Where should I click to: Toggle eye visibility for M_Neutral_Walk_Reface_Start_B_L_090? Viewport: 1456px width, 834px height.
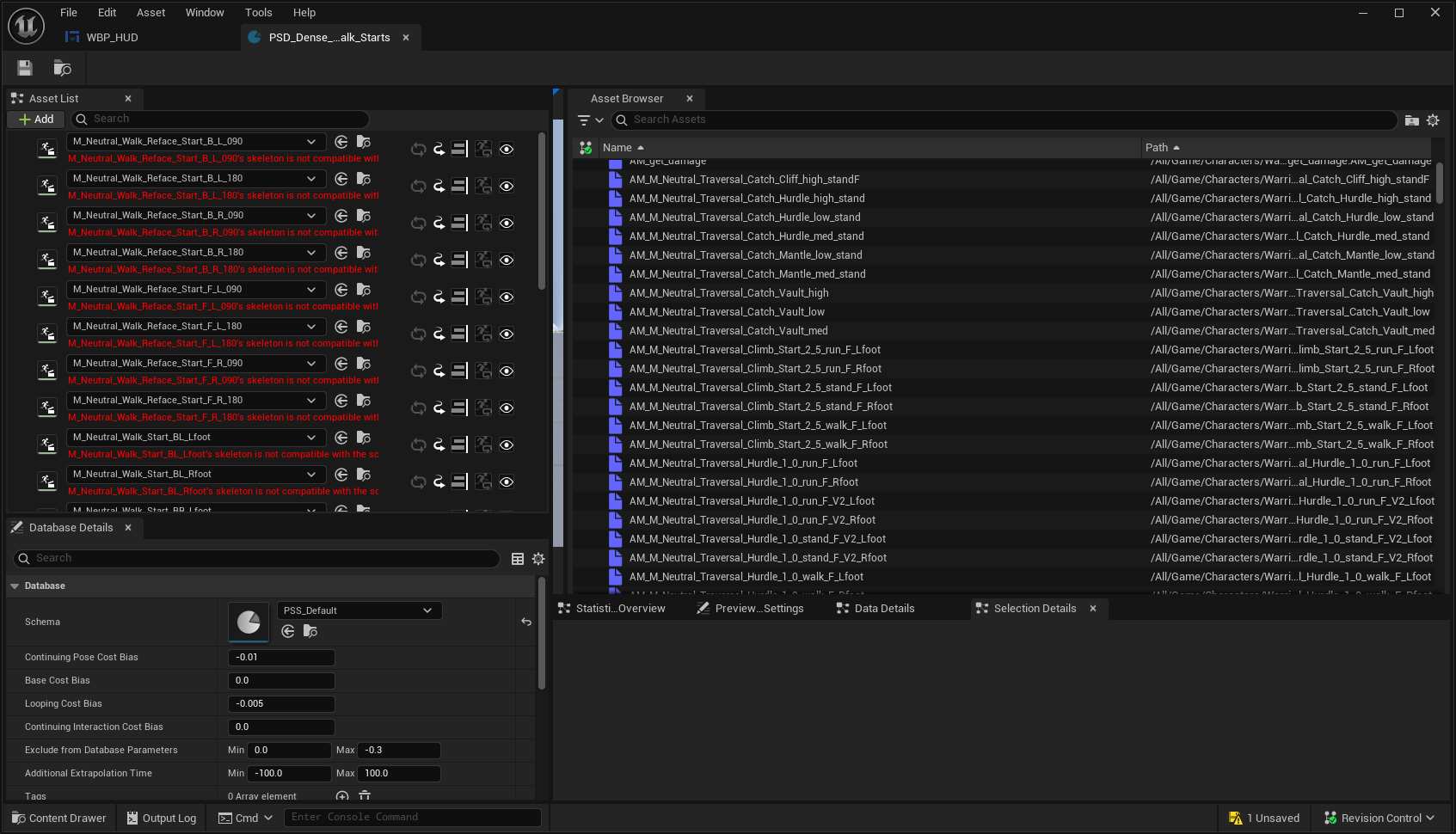(x=507, y=149)
